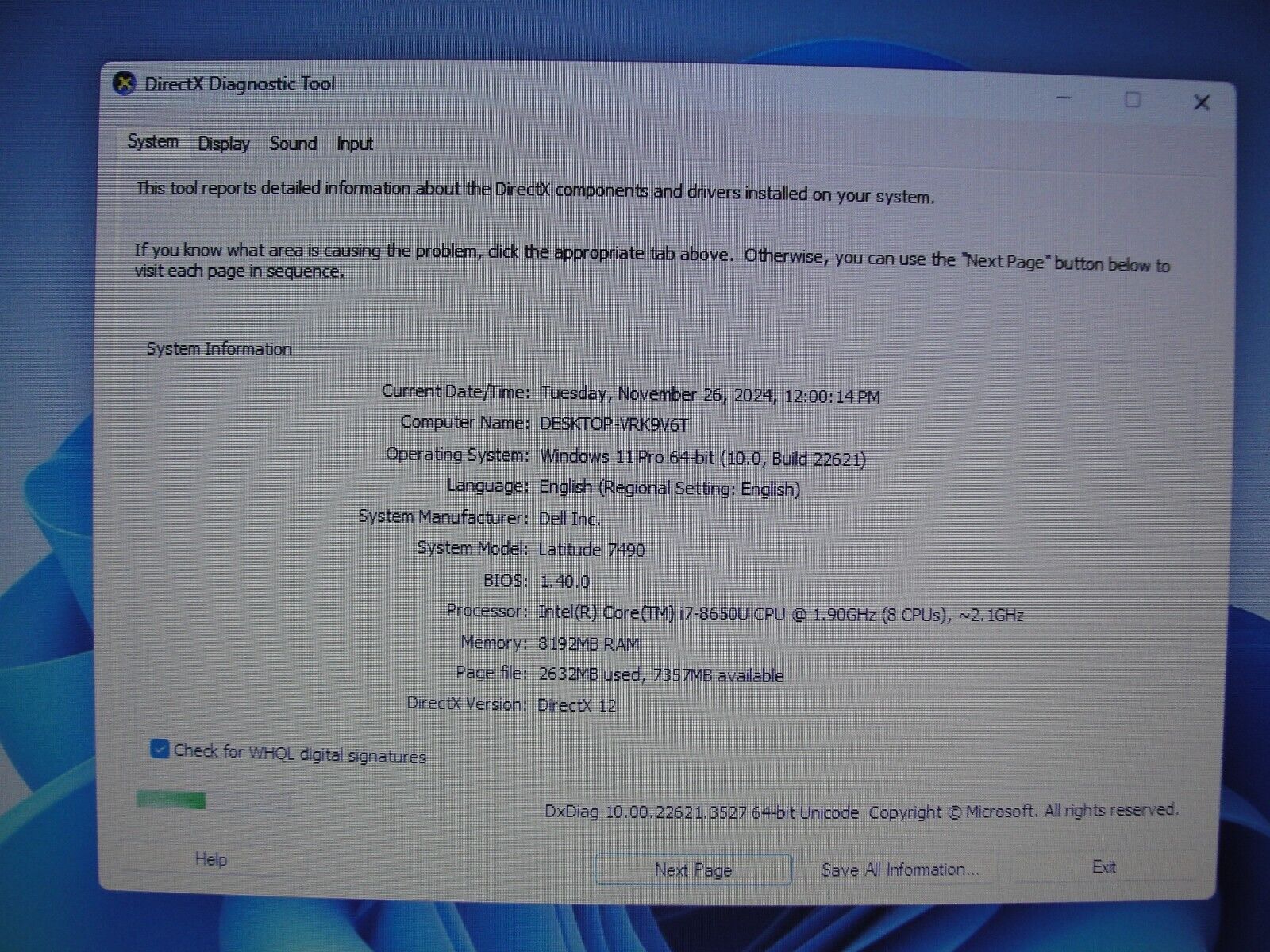Click the Latitude 7490 model value
Screen dimensions: 1270x952
591,549
